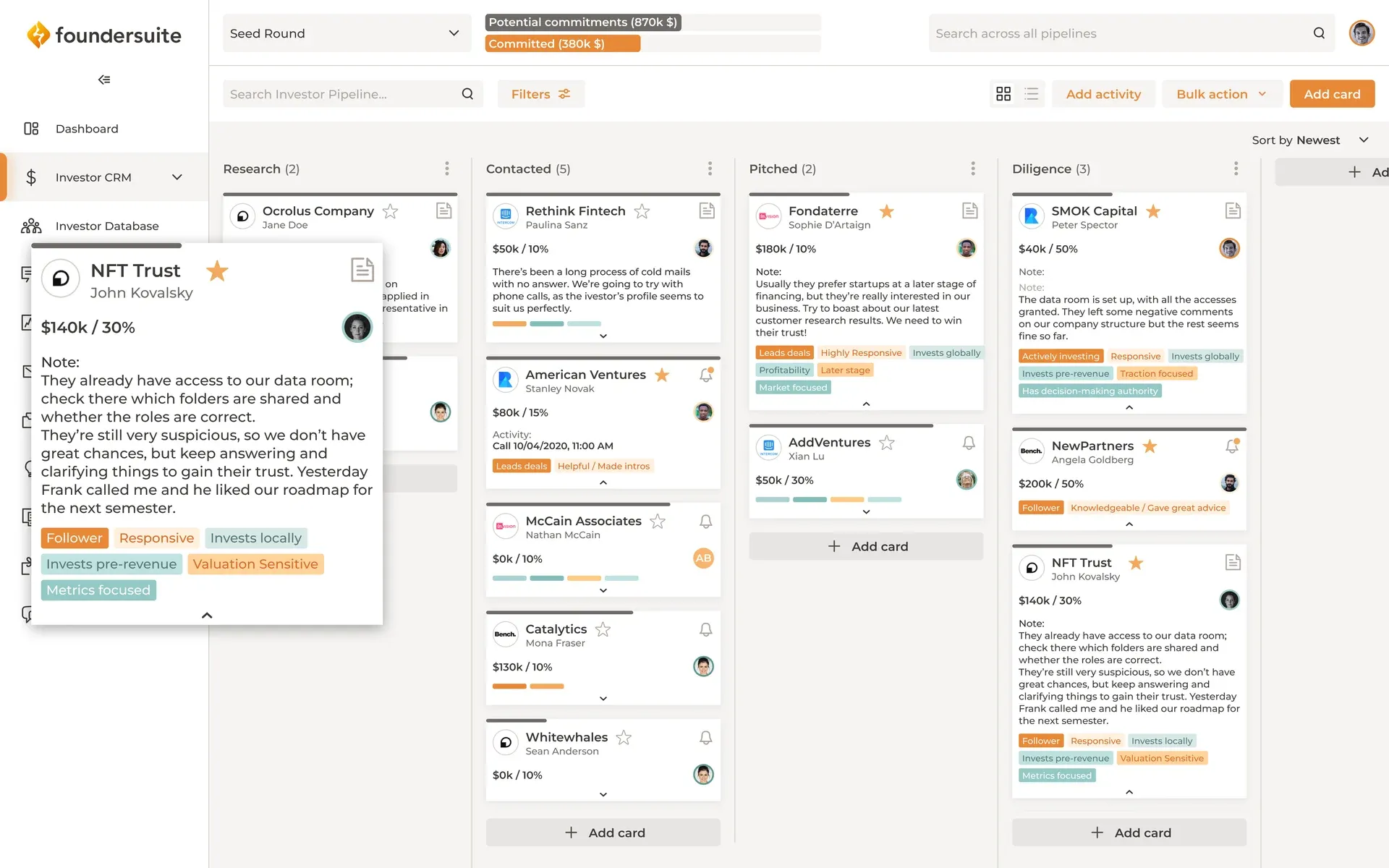The width and height of the screenshot is (1389, 868).
Task: Open the Bulk action dropdown
Action: [x=1221, y=94]
